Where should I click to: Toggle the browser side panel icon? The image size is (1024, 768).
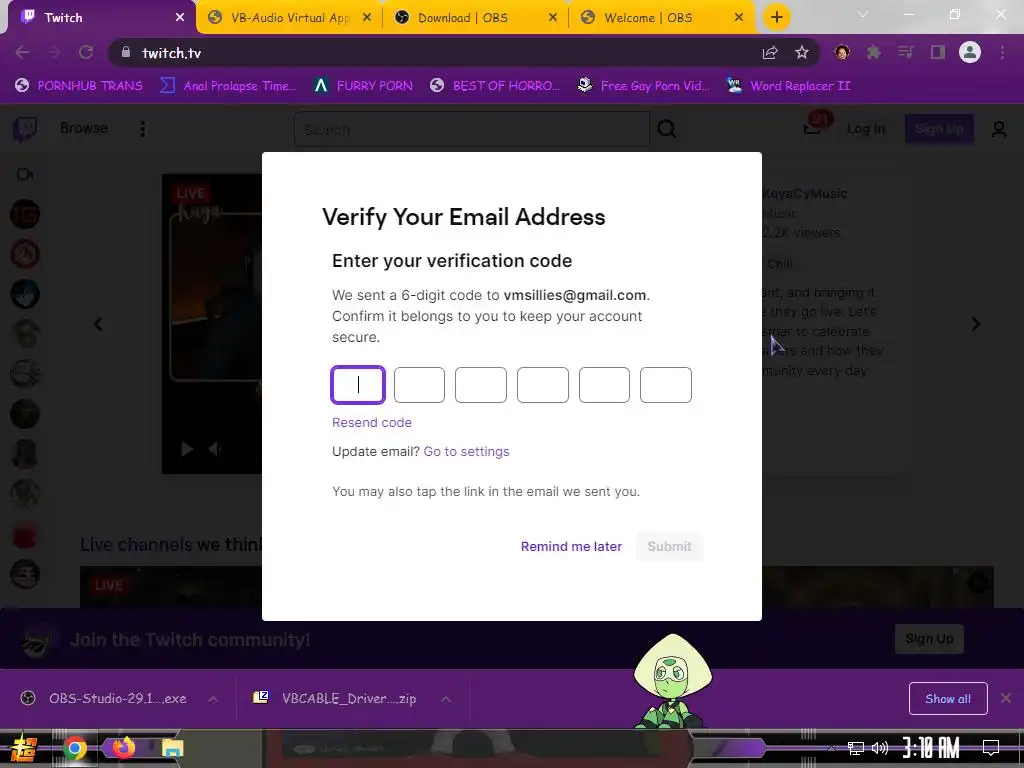938,52
